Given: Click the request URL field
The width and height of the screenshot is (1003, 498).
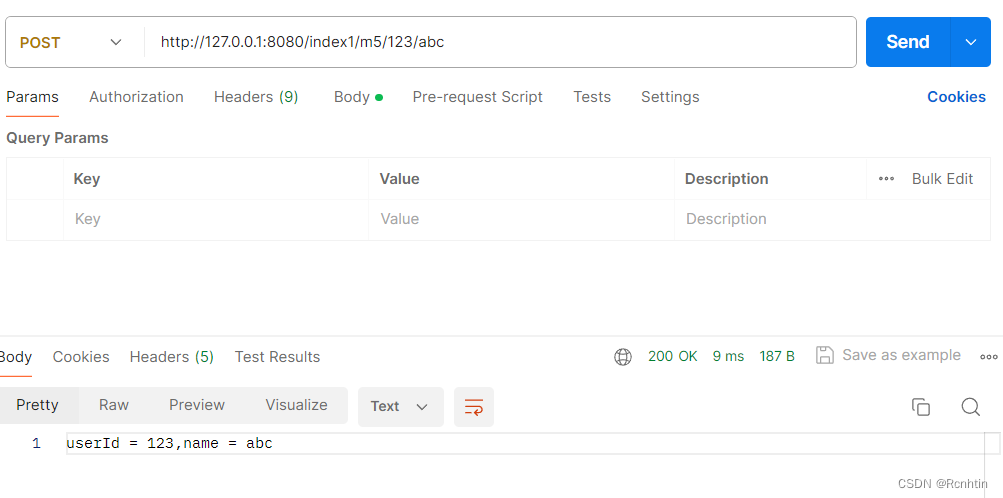Looking at the screenshot, I should pyautogui.click(x=500, y=42).
